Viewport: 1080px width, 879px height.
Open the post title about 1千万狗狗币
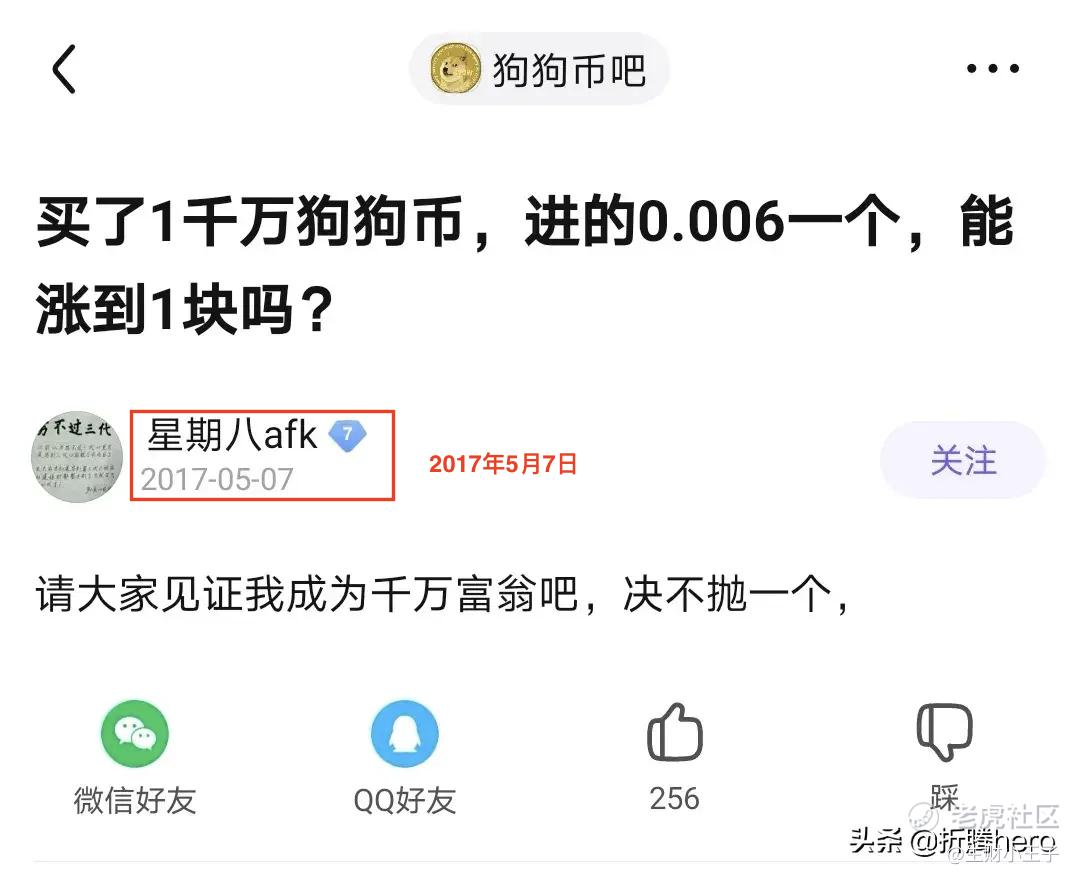pyautogui.click(x=525, y=265)
